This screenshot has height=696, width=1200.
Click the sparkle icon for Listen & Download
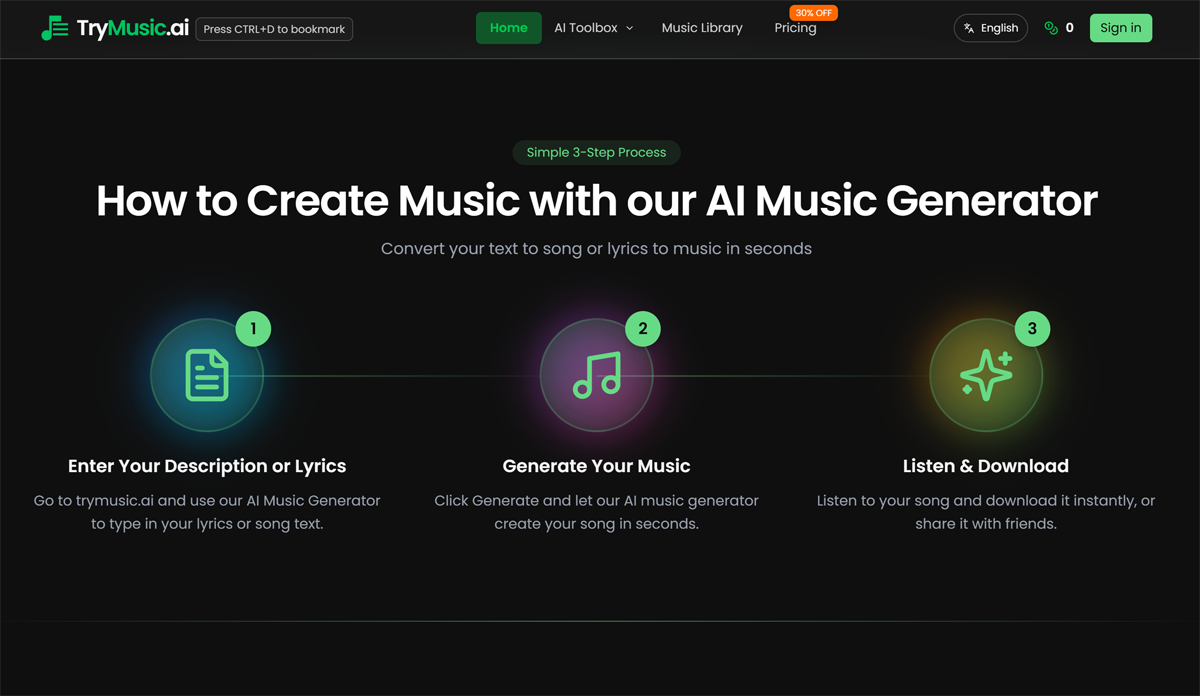[986, 375]
